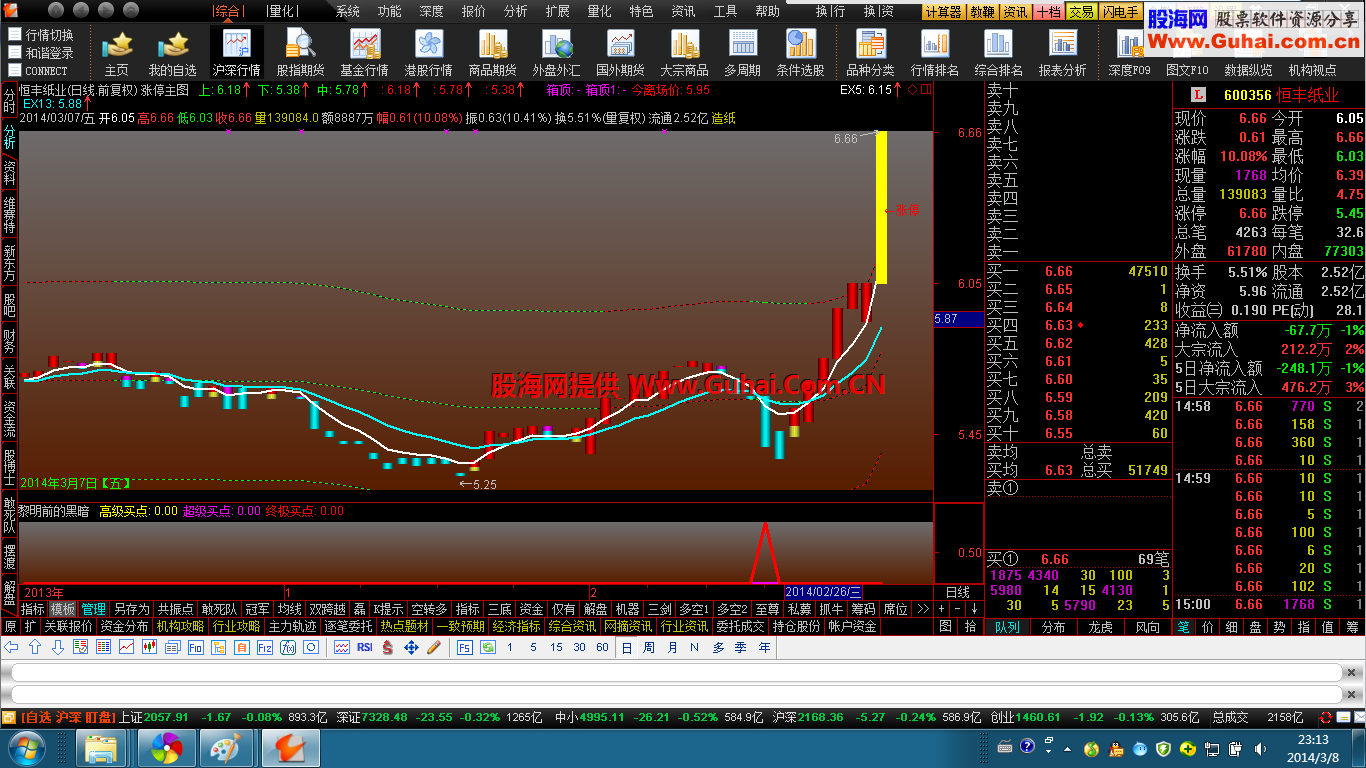Click the back arrow in bottom toolbar
The width and height of the screenshot is (1366, 768).
pos(12,647)
